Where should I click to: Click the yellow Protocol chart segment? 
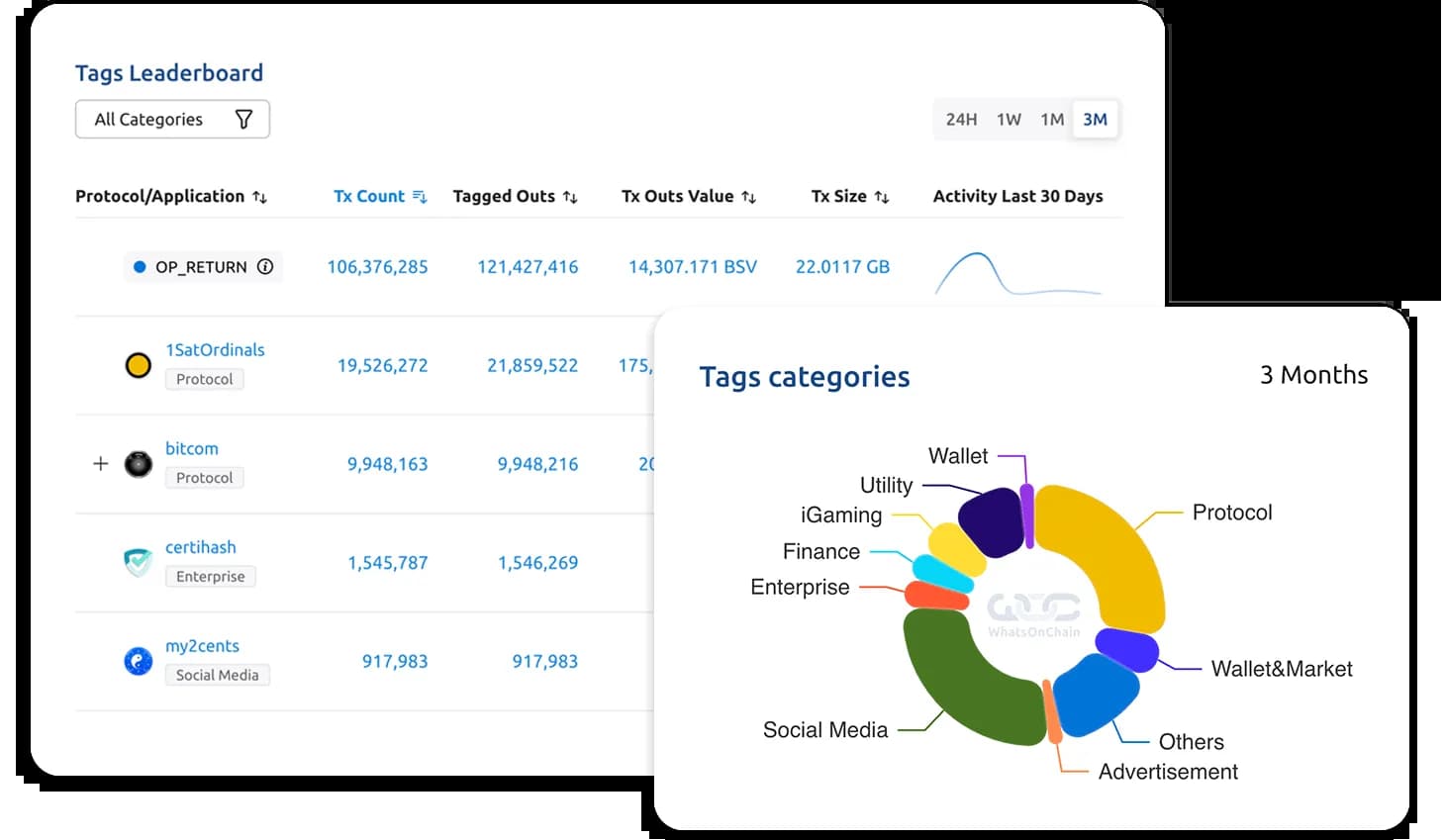tap(1113, 549)
